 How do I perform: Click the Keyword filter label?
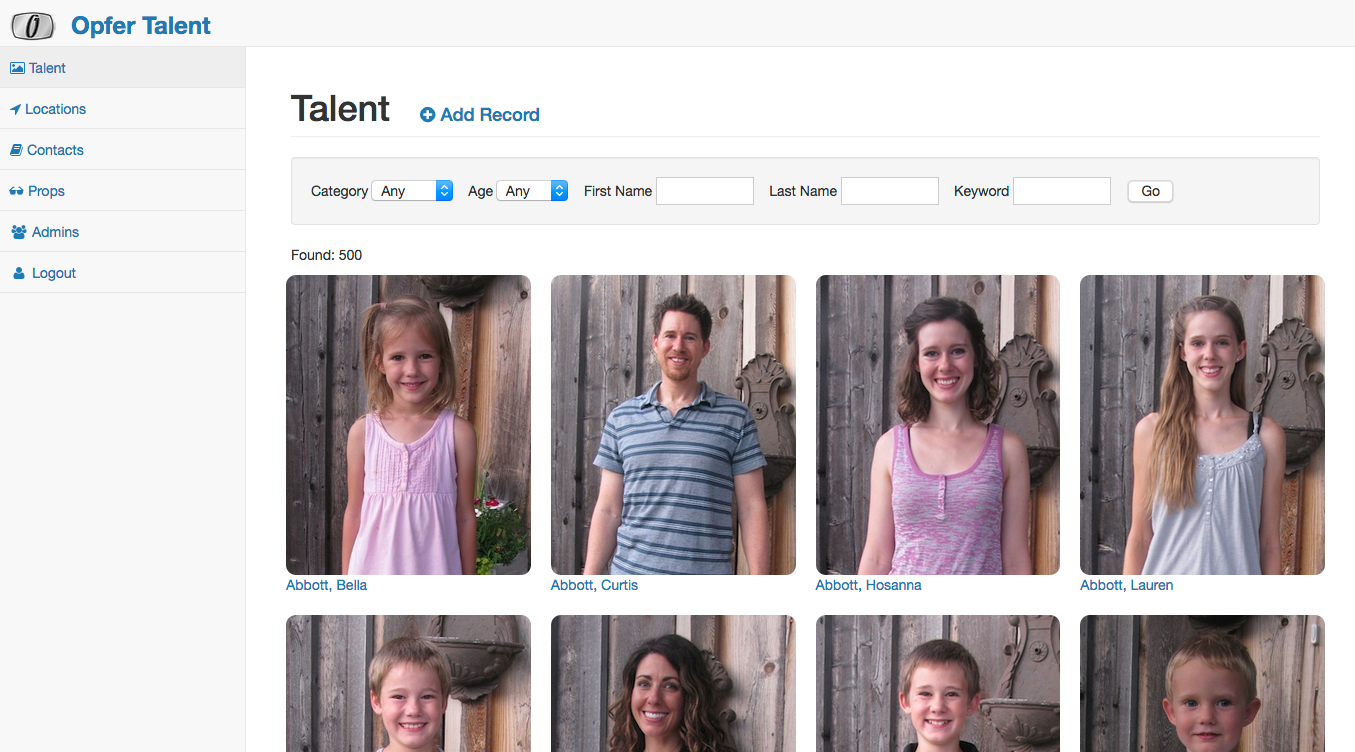(982, 191)
